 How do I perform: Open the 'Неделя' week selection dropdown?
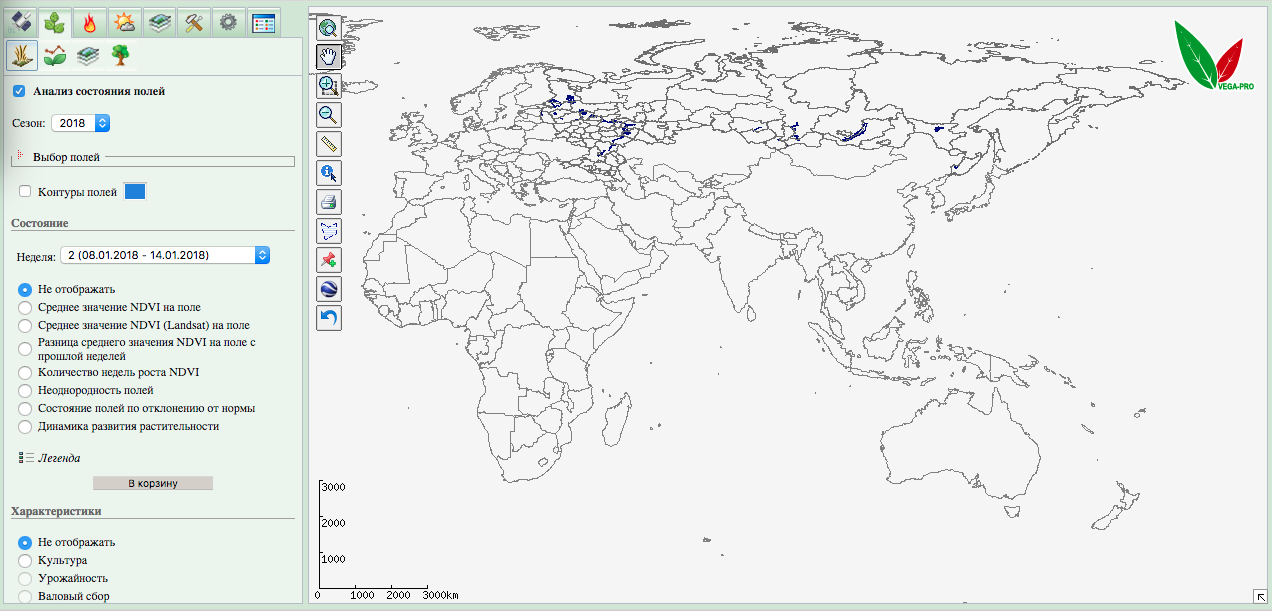pyautogui.click(x=165, y=255)
